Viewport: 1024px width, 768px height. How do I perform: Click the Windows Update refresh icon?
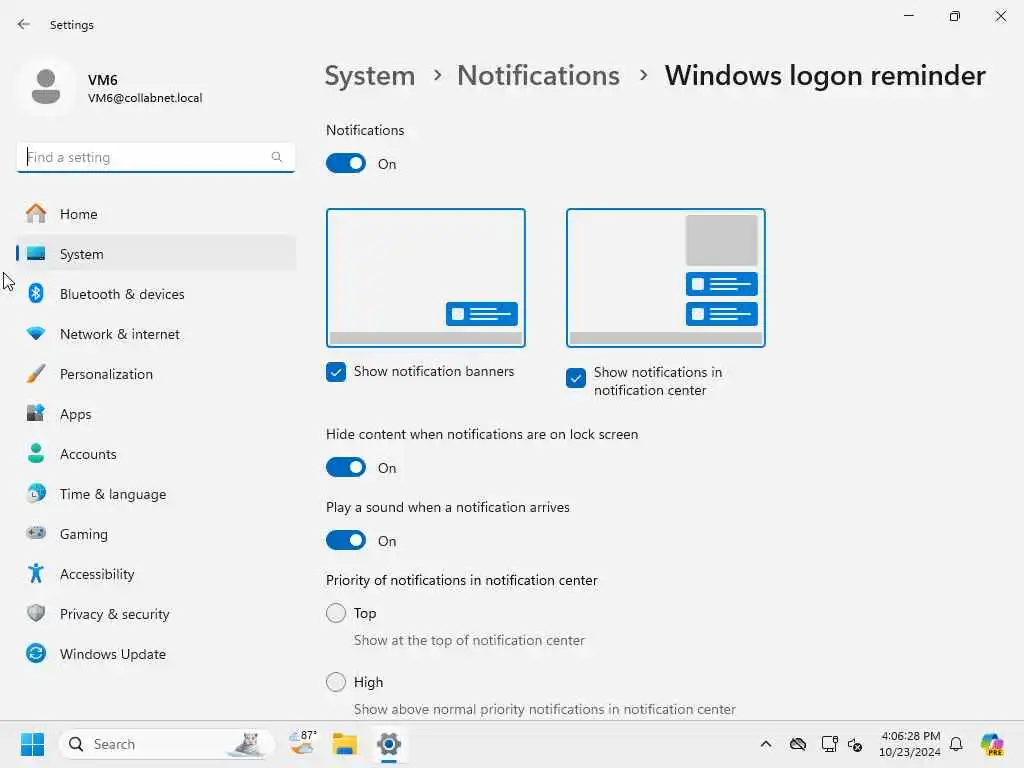point(36,653)
